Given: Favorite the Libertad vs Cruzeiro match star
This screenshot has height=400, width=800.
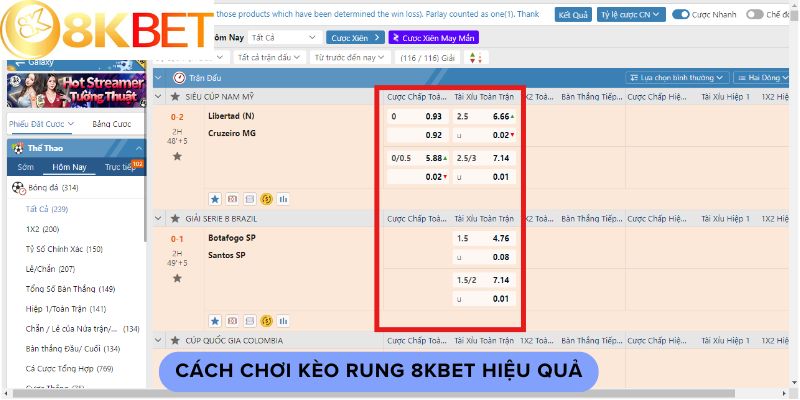Looking at the screenshot, I should [177, 156].
